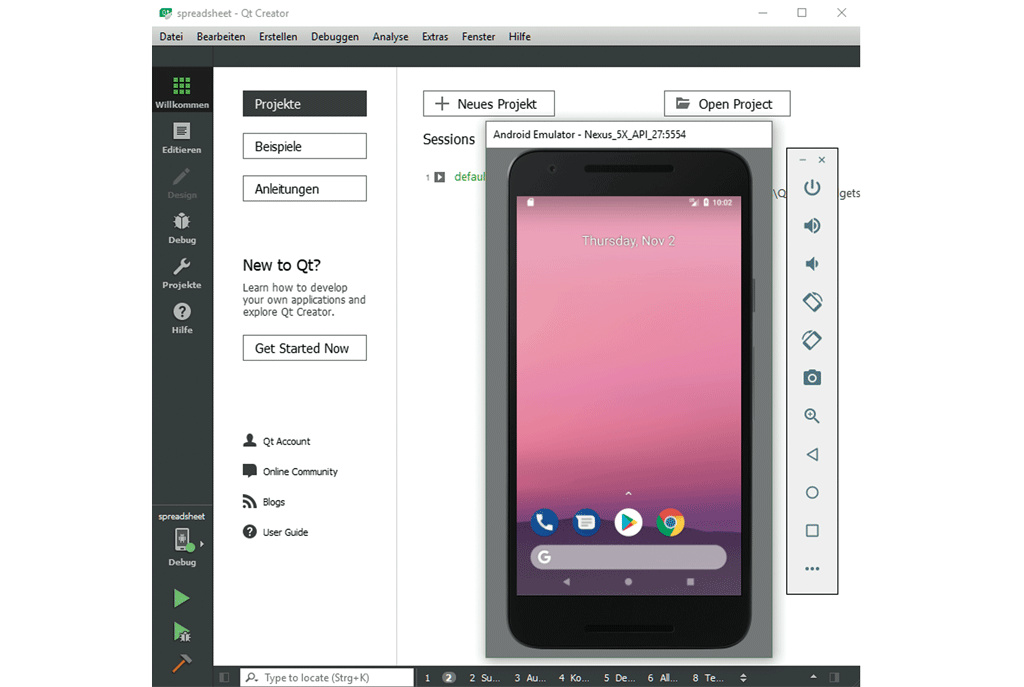Switch to Debug mode in sidebar
Image resolution: width=1024 pixels, height=687 pixels.
click(182, 227)
